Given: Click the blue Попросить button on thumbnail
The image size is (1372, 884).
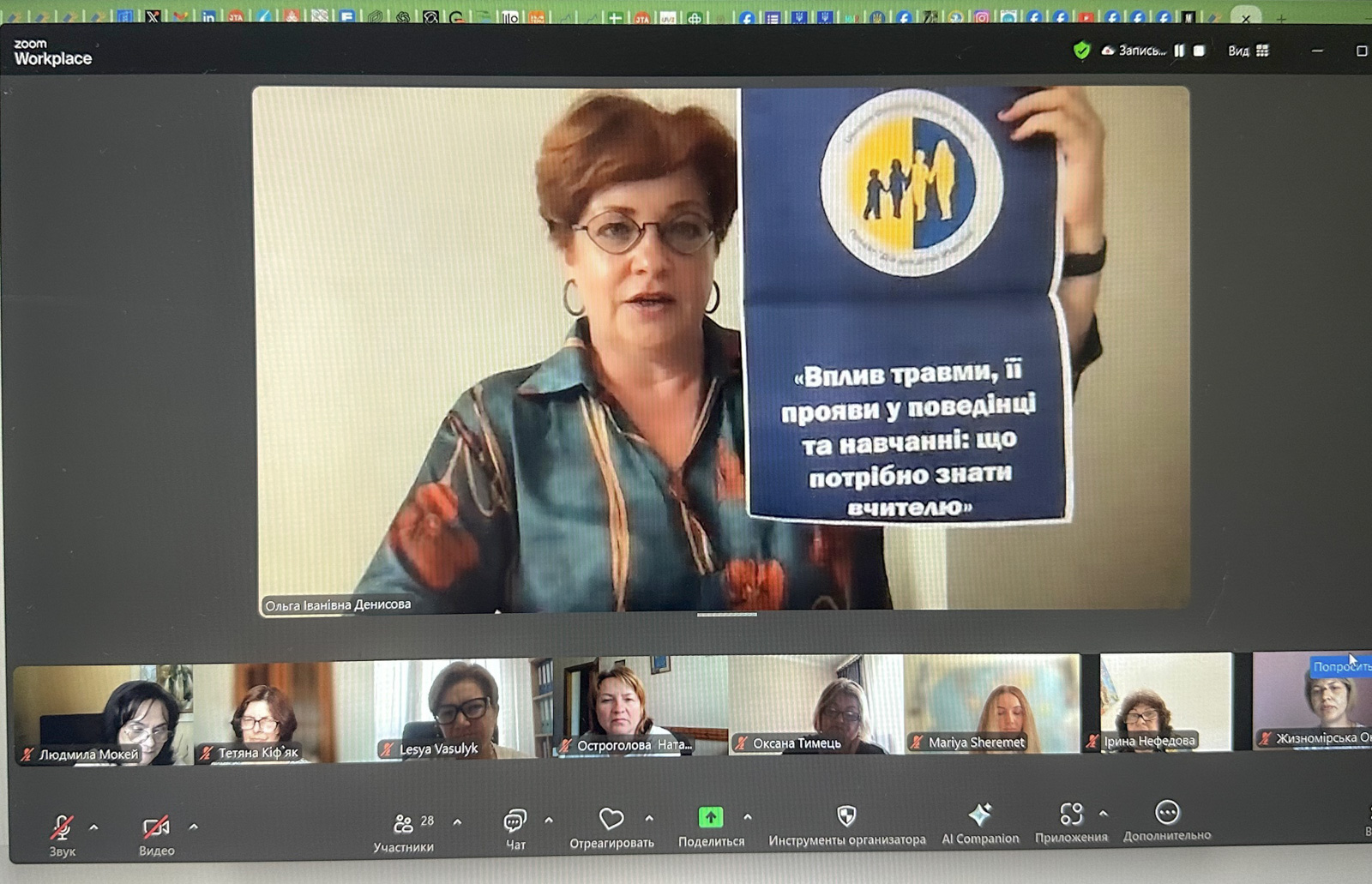Looking at the screenshot, I should click(1341, 666).
